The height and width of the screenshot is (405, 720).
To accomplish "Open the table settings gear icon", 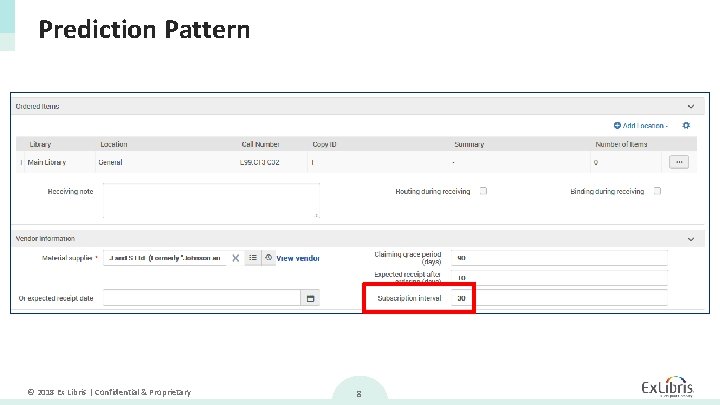I will point(686,125).
